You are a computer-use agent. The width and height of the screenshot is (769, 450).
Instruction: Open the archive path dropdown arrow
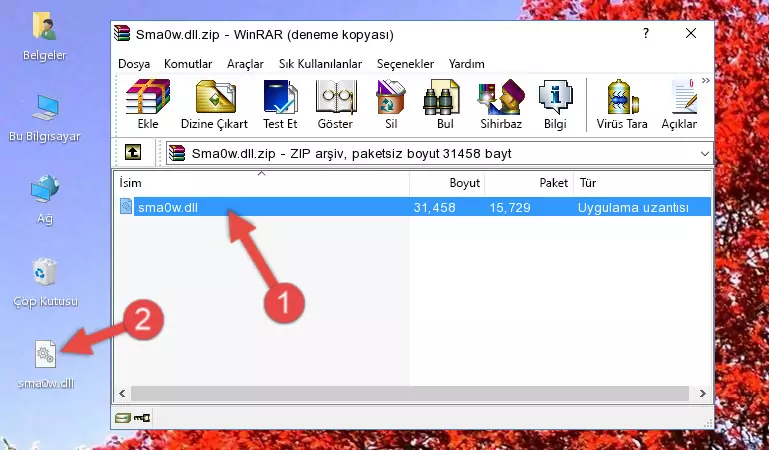(705, 153)
